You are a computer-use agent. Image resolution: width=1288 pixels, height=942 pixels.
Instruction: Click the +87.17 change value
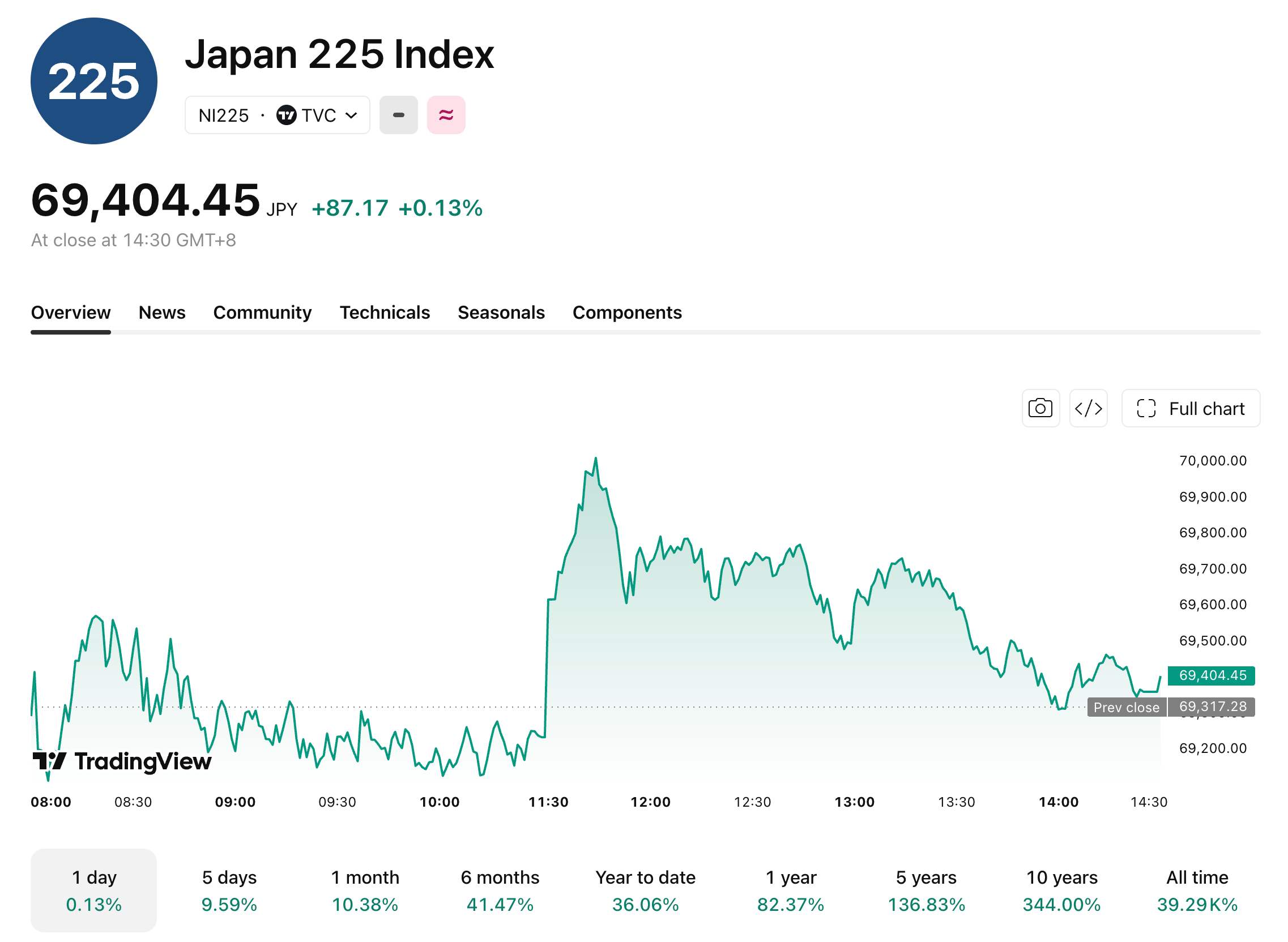point(350,208)
